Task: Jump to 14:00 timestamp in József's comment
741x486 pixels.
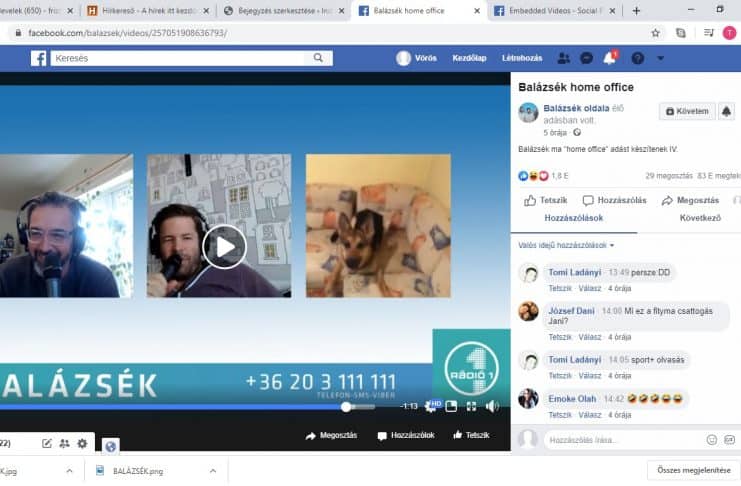Action: point(612,311)
